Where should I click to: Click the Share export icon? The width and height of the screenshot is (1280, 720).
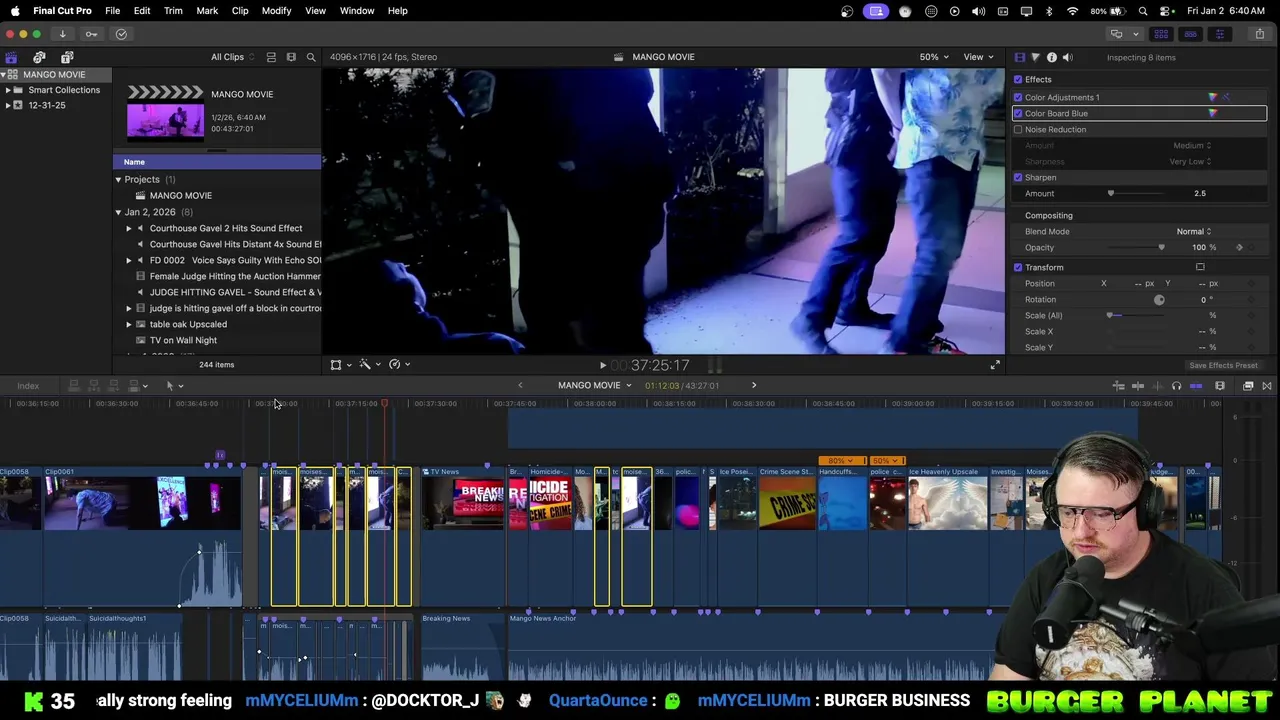1259,34
